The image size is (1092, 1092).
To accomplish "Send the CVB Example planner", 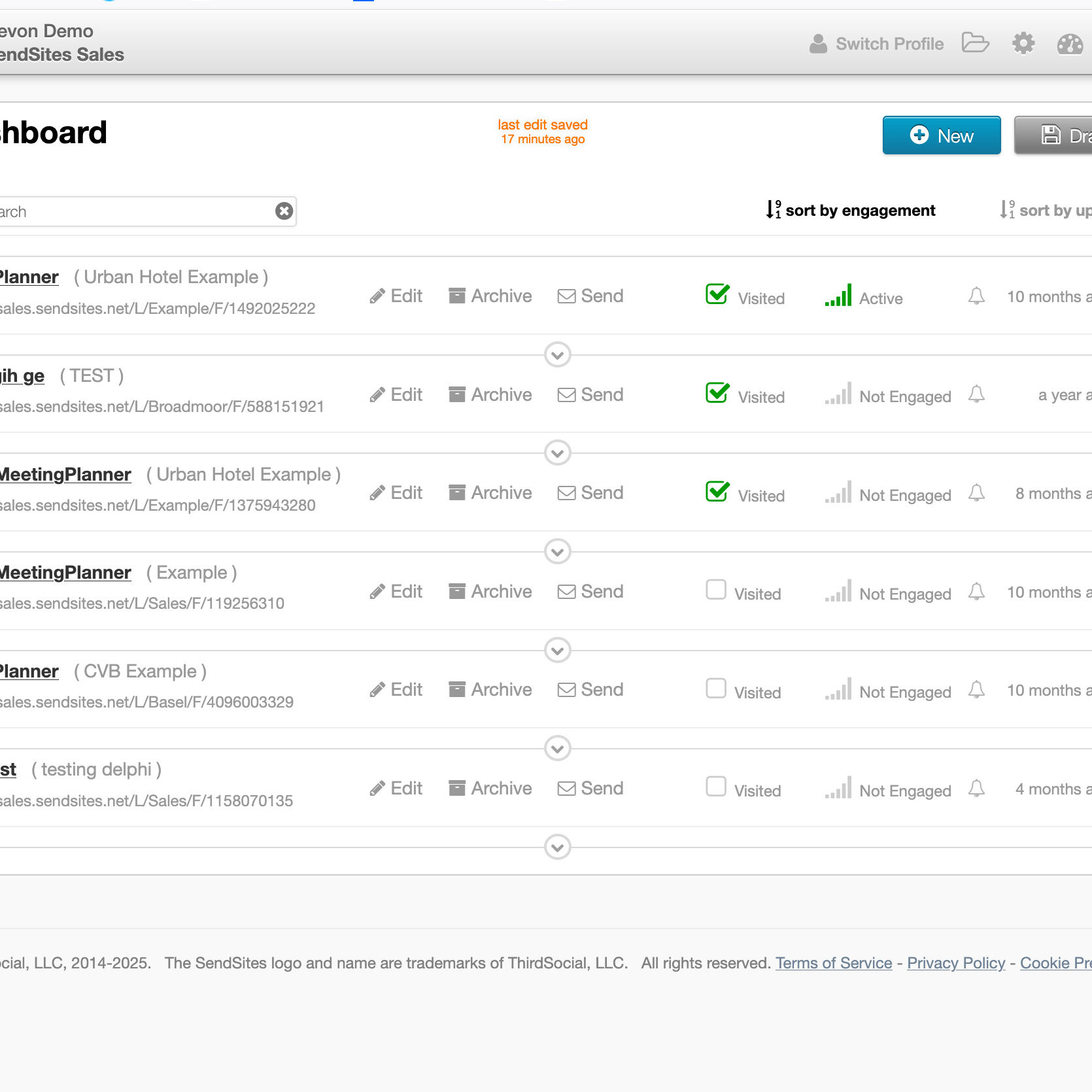I will pos(589,689).
